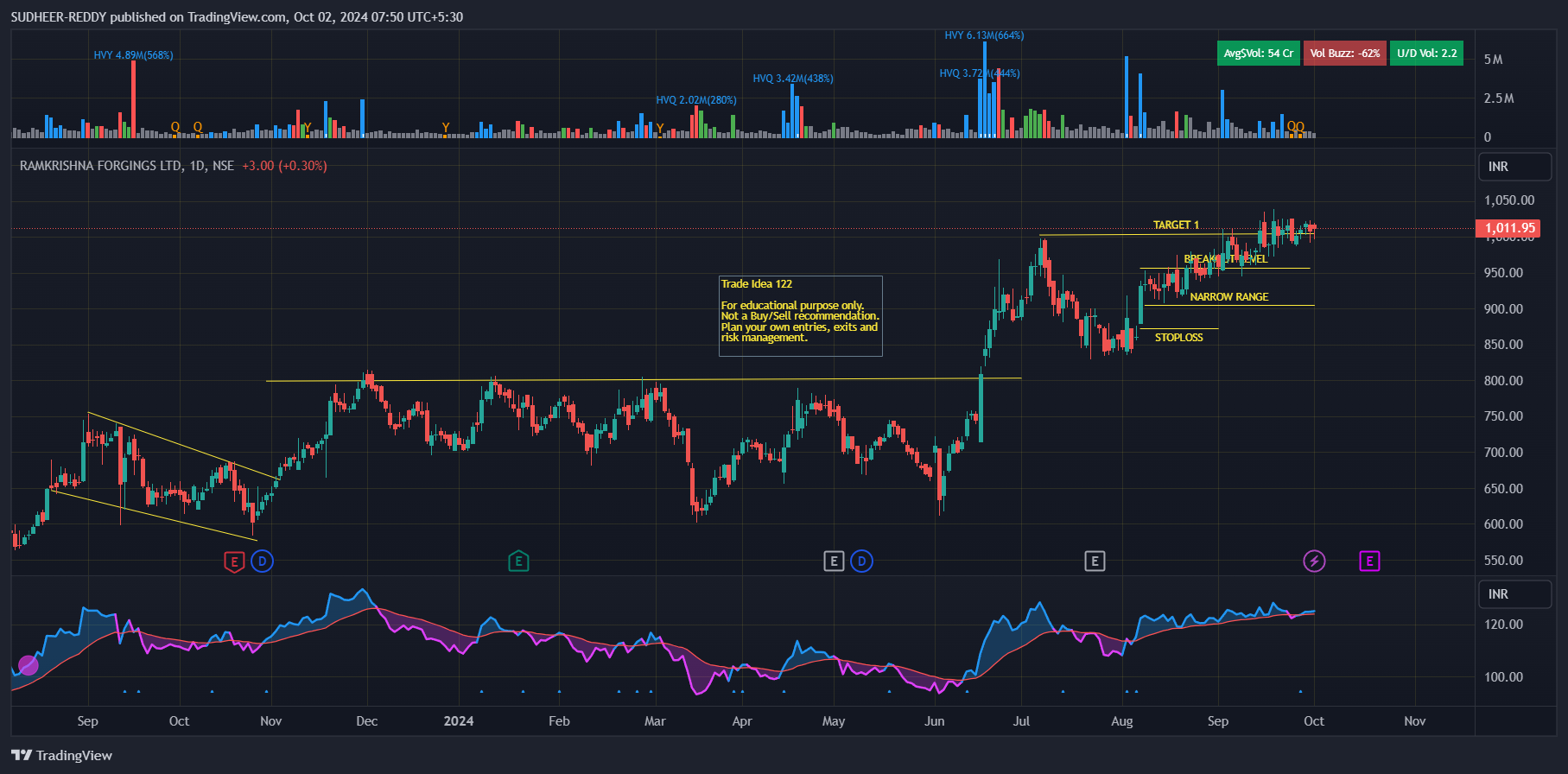This screenshot has height=774, width=1568.
Task: Click the 700.00 price axis label
Action: (x=1503, y=453)
